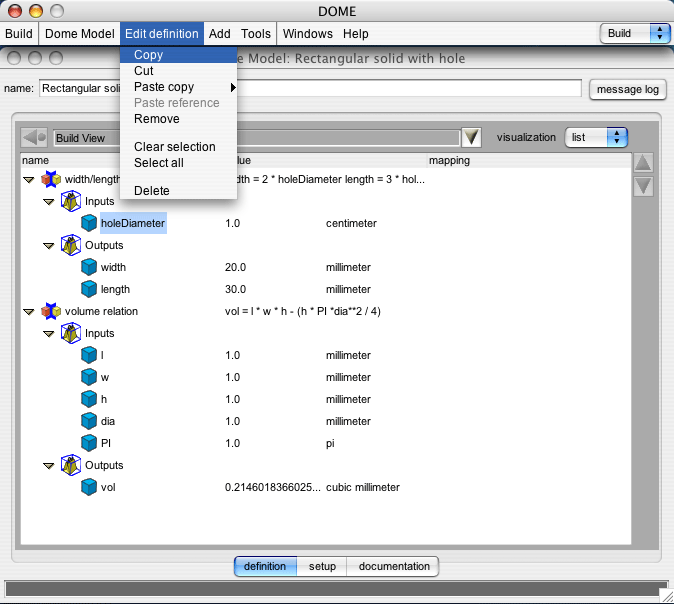Click the volume relation equation text
This screenshot has height=604, width=674.
[303, 311]
